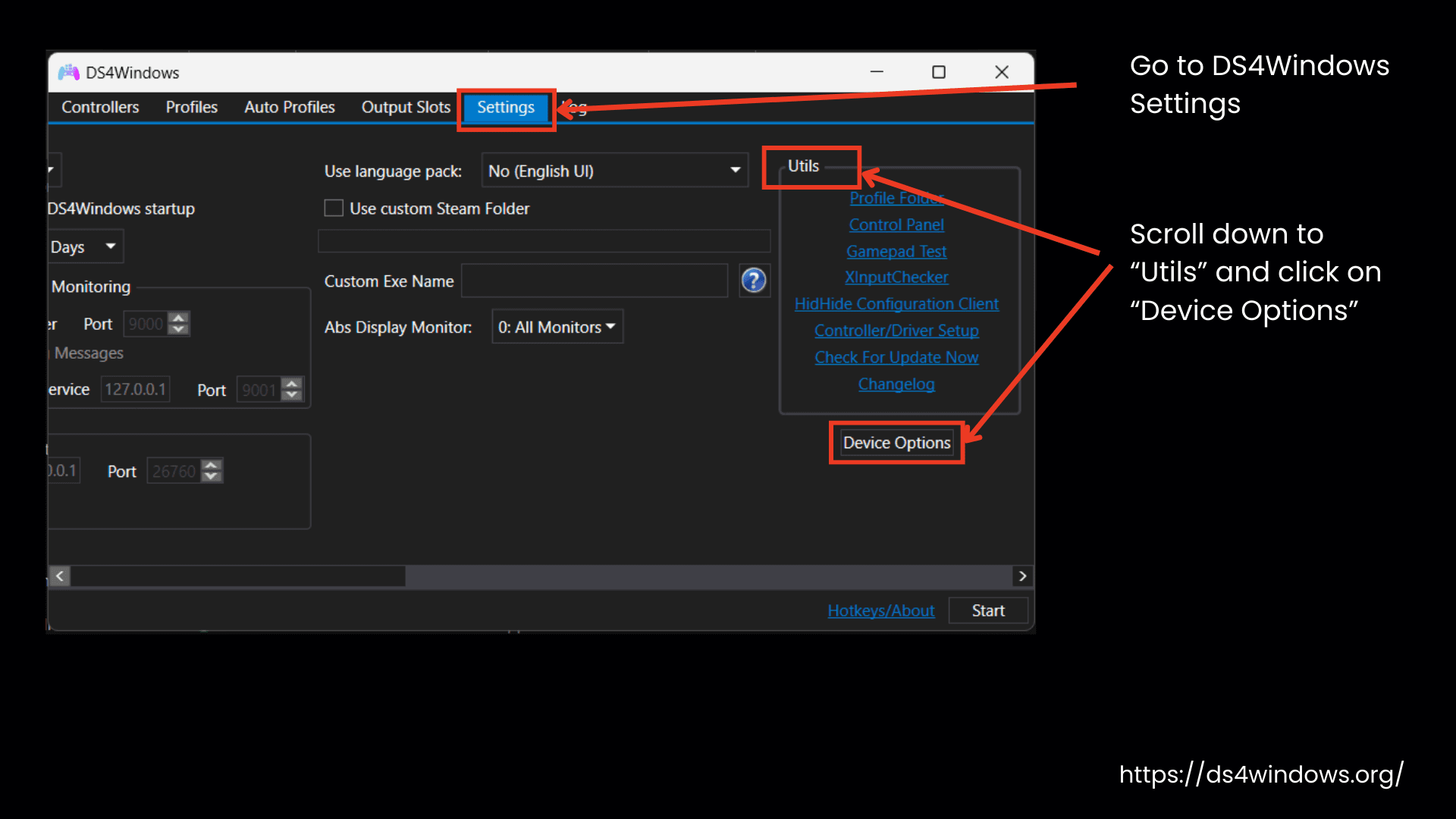Click Check For Update Now link

coord(896,357)
